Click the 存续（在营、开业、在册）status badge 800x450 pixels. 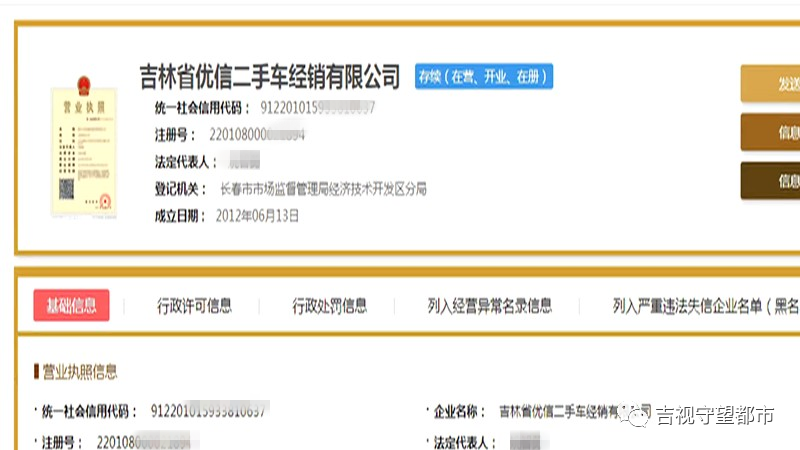pyautogui.click(x=484, y=77)
